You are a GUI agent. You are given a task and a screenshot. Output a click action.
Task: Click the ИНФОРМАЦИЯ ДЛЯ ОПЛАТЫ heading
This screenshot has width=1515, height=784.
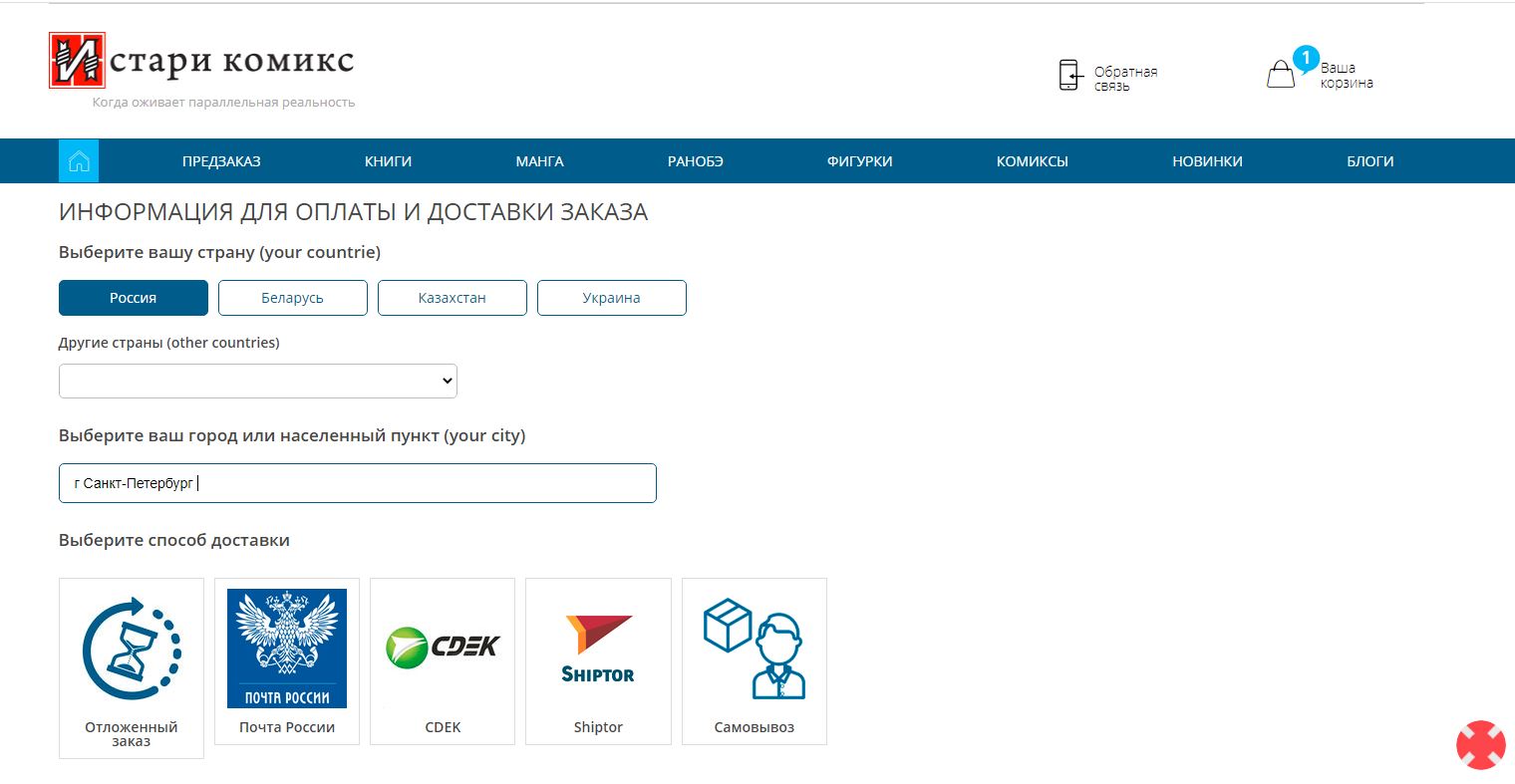click(354, 212)
